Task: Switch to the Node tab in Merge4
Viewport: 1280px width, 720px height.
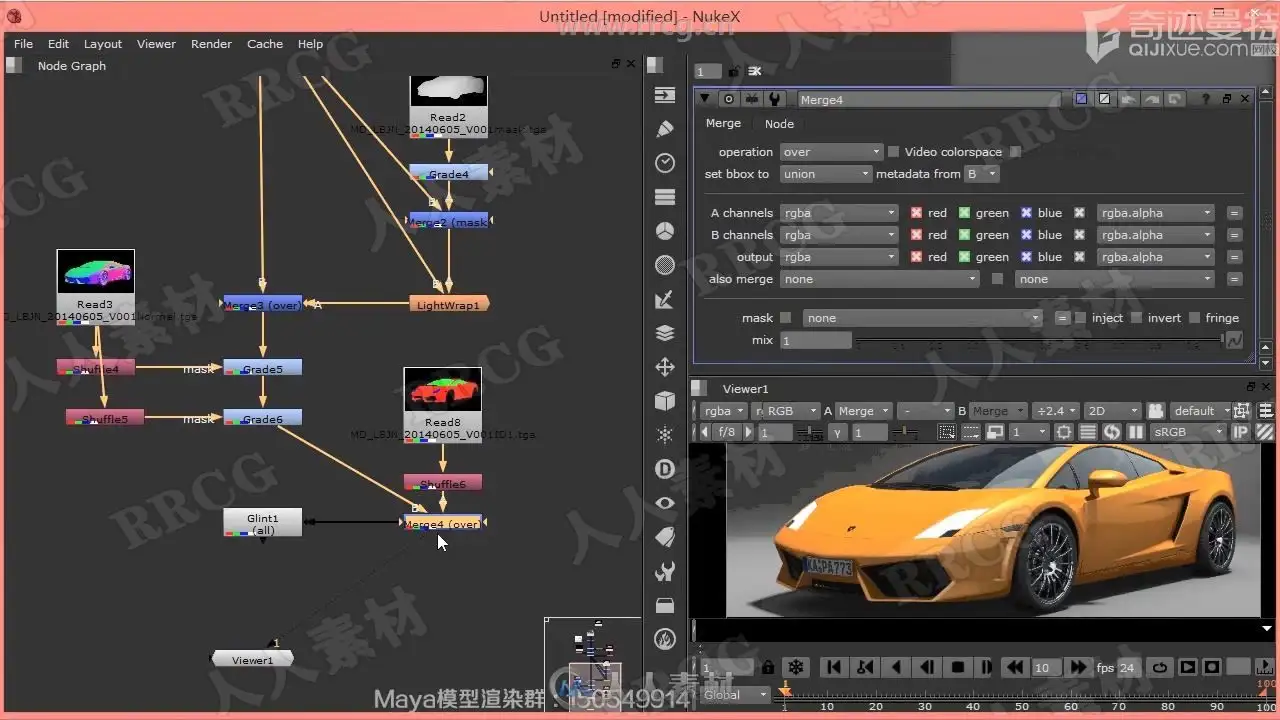Action: click(x=780, y=124)
